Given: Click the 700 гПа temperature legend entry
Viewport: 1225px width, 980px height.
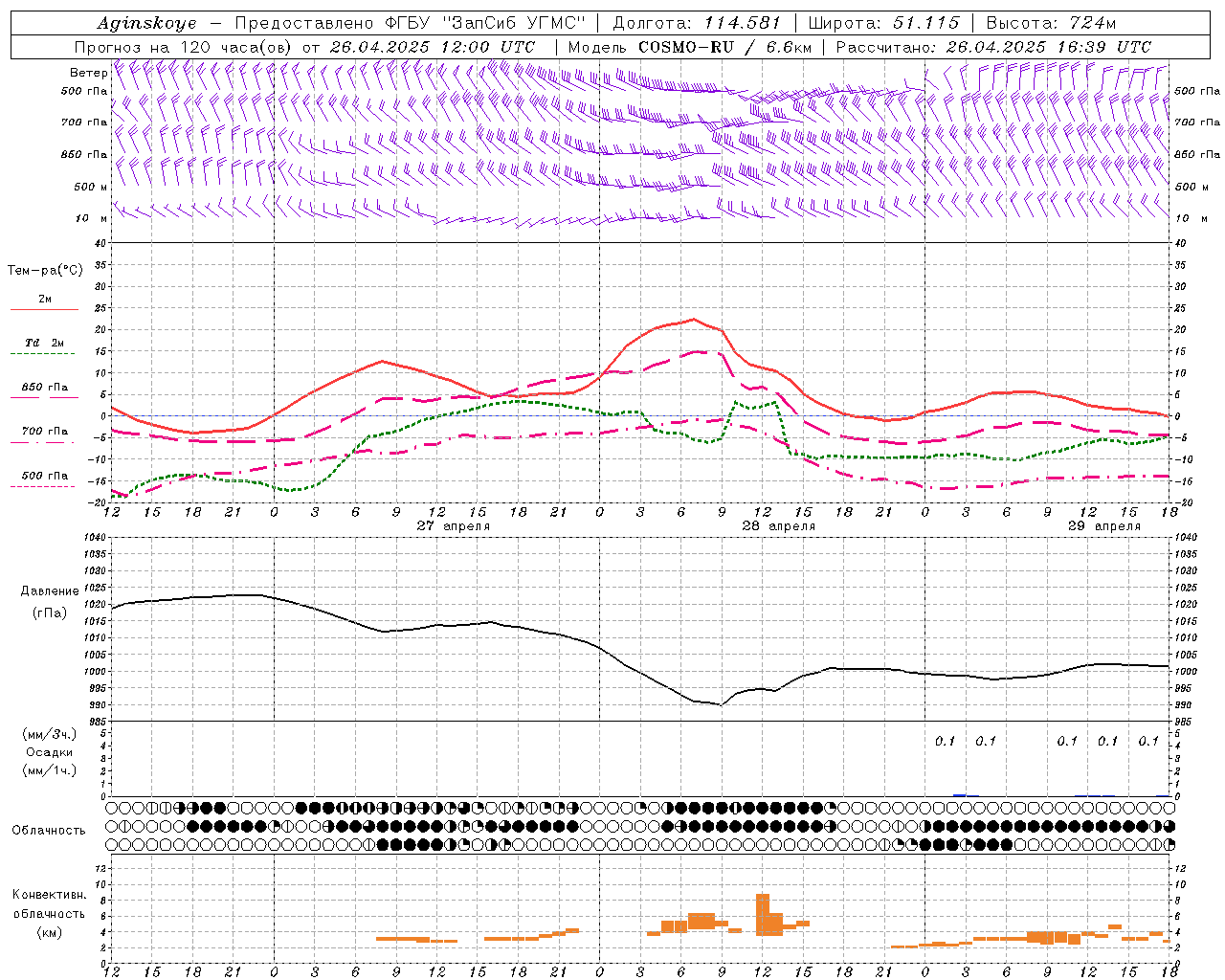Looking at the screenshot, I should click(44, 432).
